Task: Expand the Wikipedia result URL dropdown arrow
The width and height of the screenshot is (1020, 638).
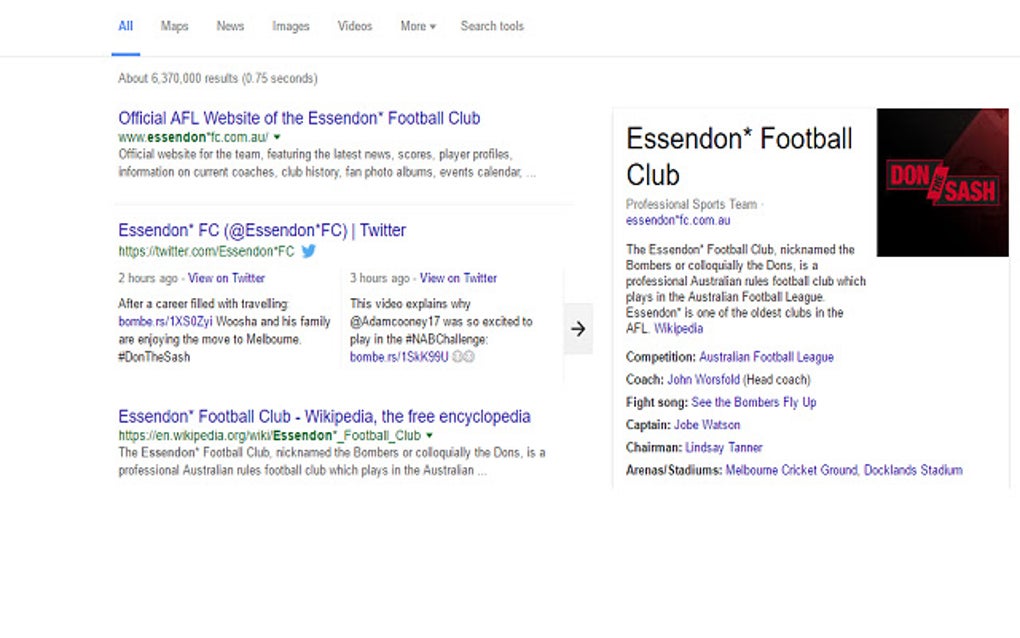Action: tap(429, 436)
